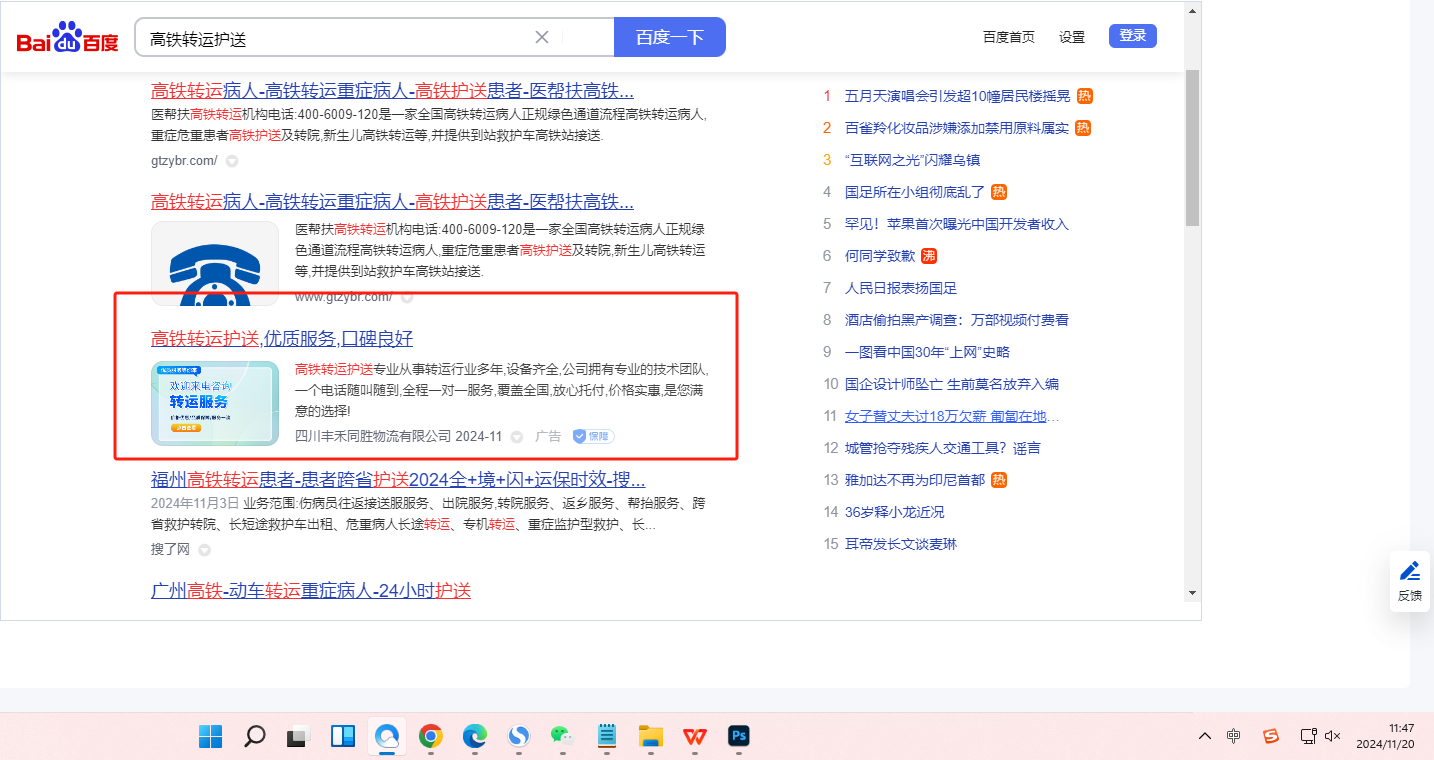Launch WPS Office from the taskbar
This screenshot has height=760, width=1434.
[694, 737]
